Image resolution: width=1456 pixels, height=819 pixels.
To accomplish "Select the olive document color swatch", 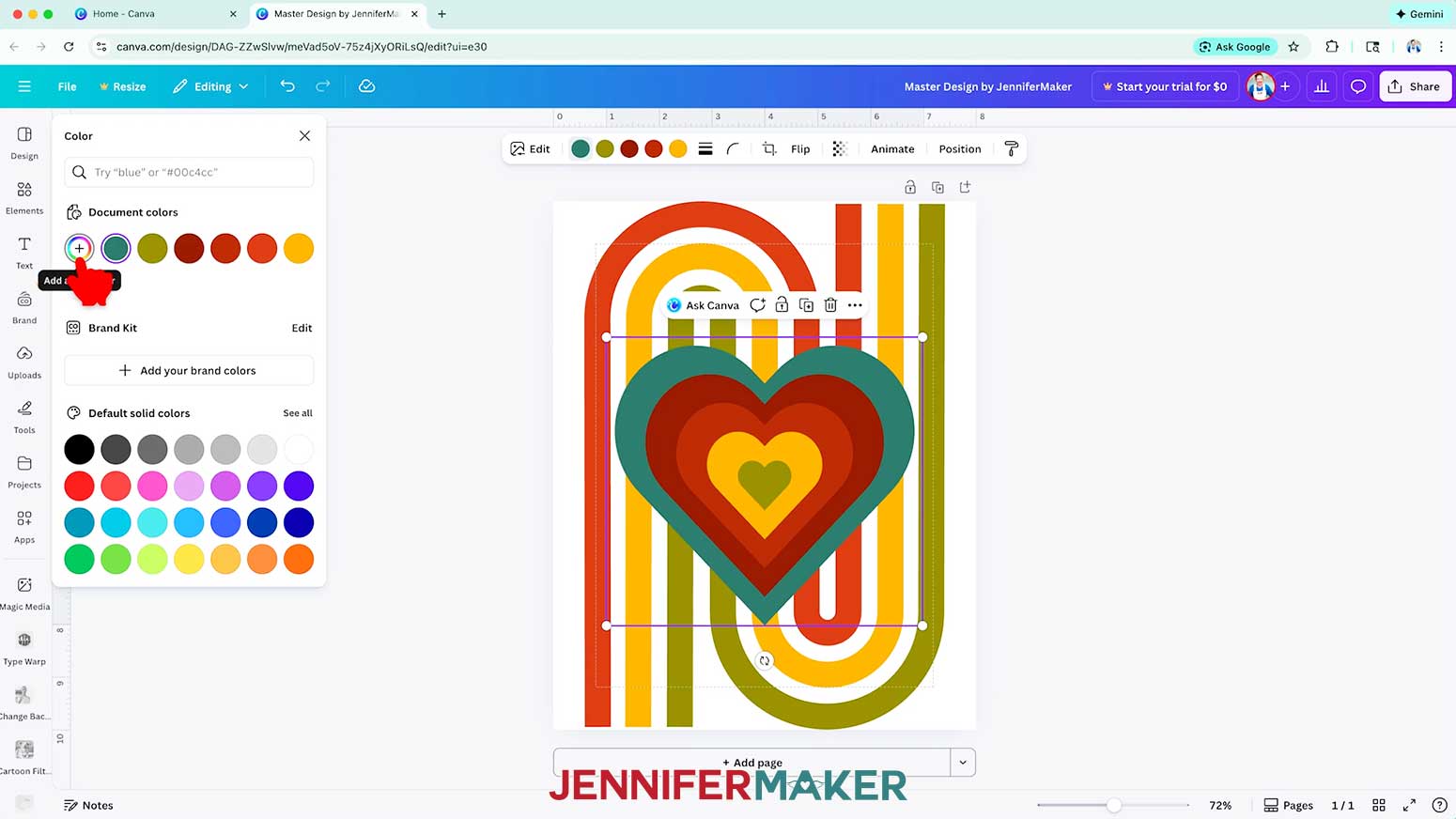I will tap(152, 249).
